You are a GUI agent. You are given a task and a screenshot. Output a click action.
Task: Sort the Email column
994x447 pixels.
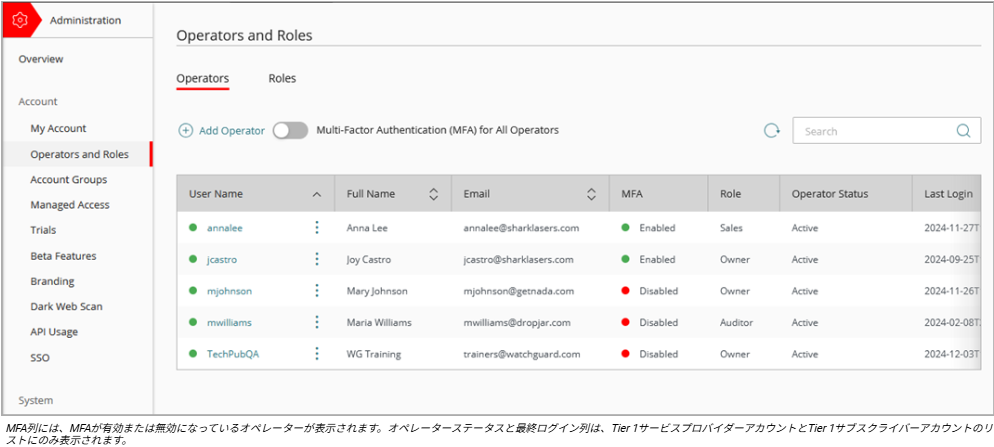coord(590,194)
